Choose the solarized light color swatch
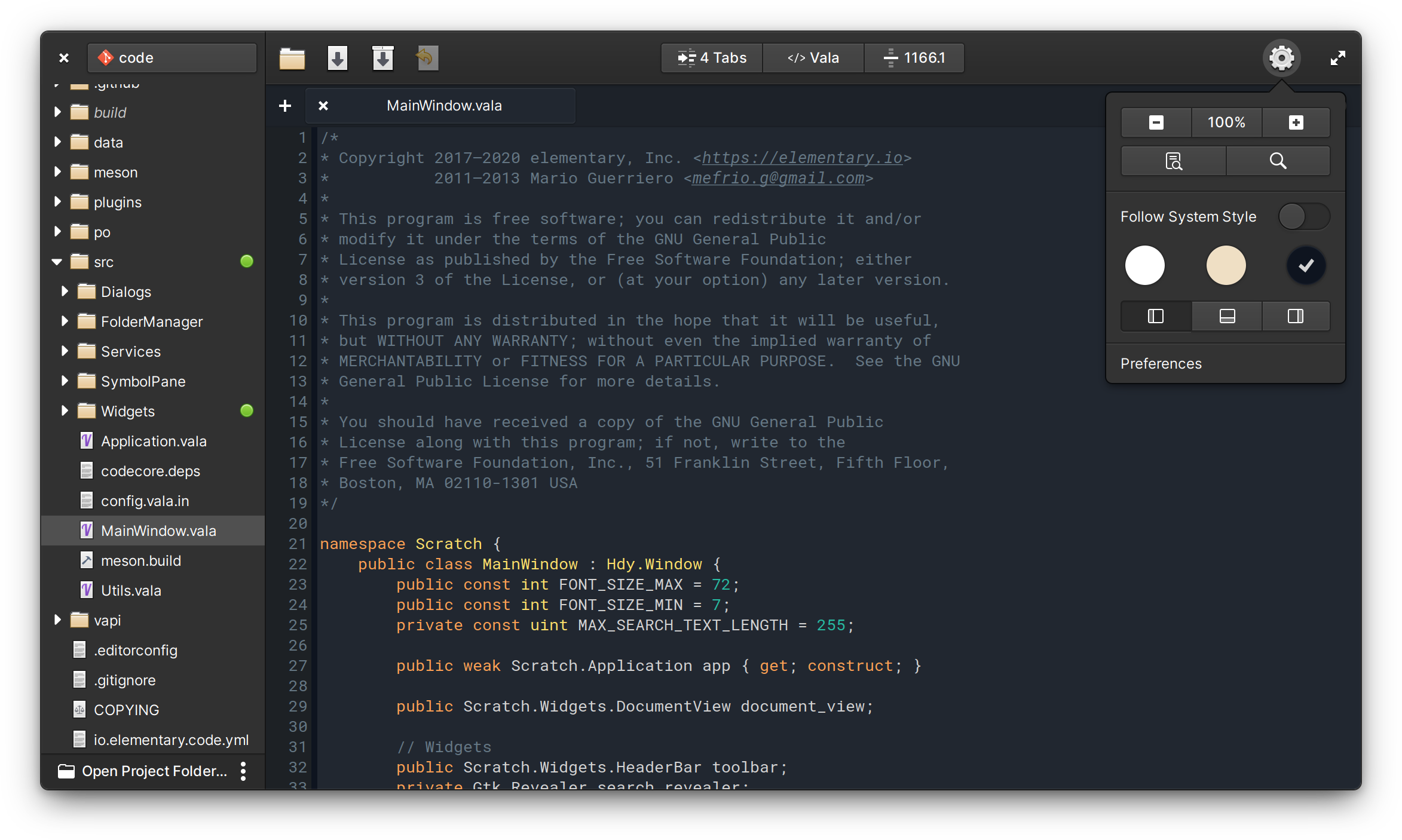Screen dimensions: 1402x840 pos(1226,265)
